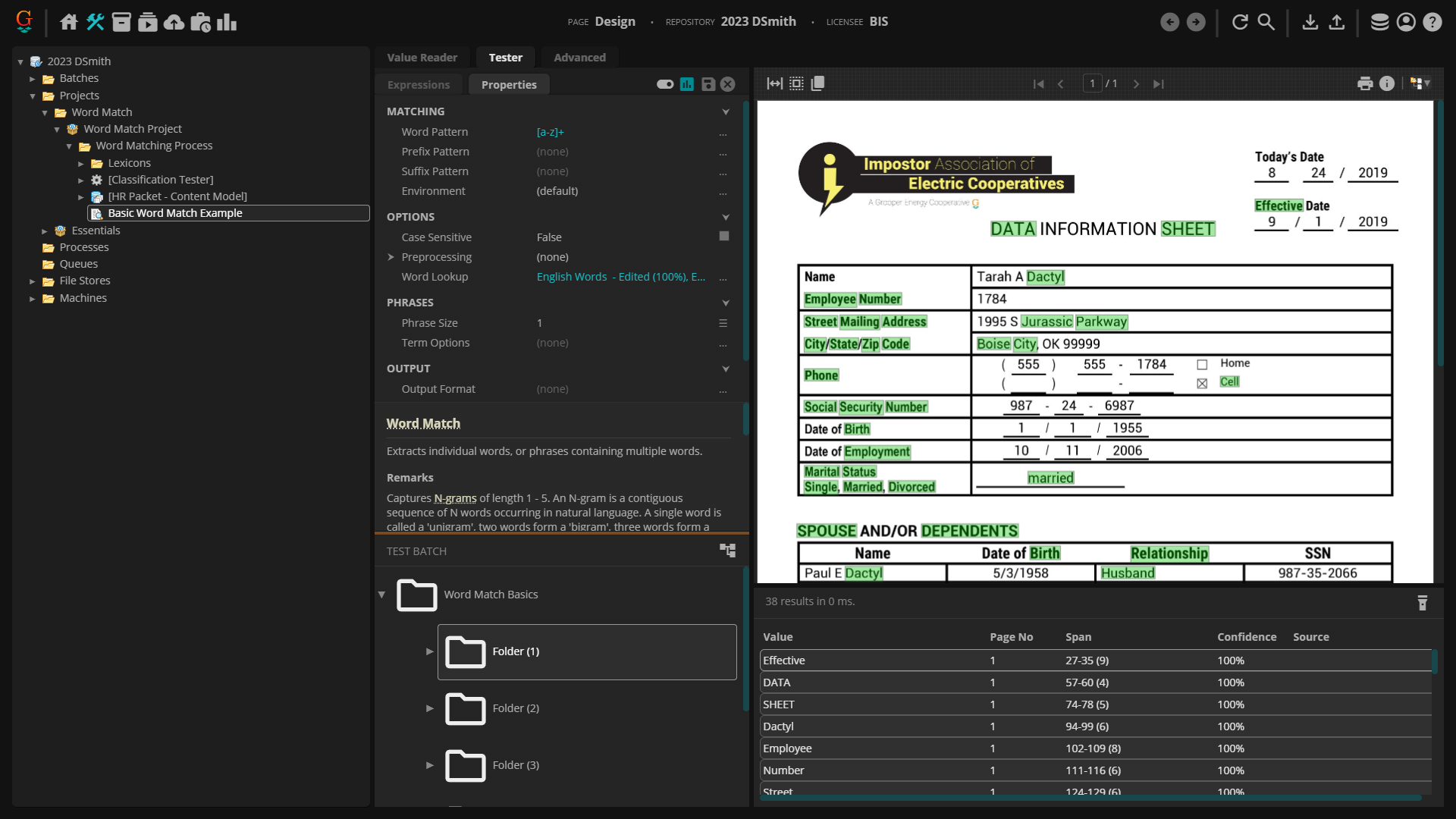Click the Design tools icon

(x=95, y=22)
